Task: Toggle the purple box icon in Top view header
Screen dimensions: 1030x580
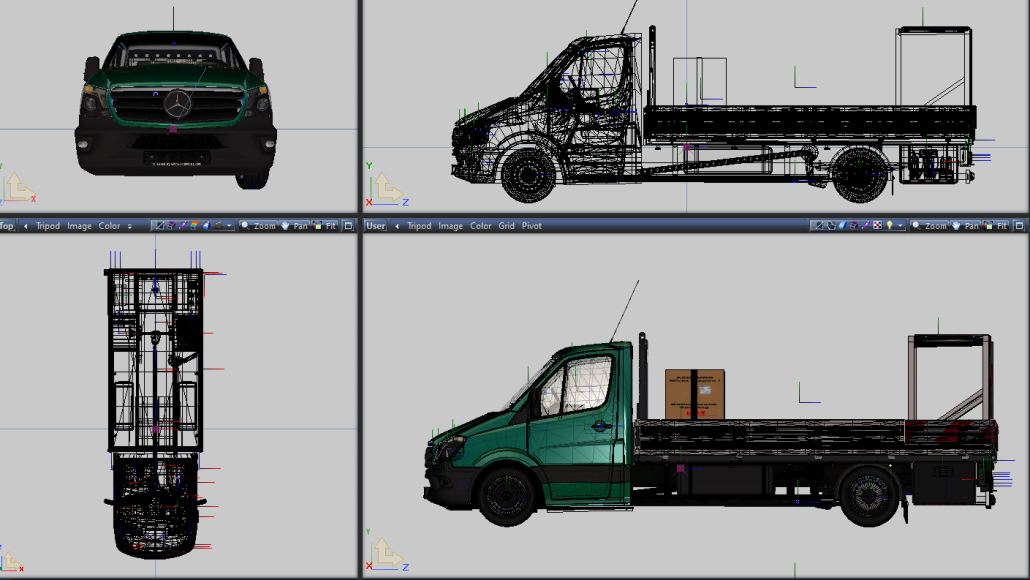Action: [171, 225]
